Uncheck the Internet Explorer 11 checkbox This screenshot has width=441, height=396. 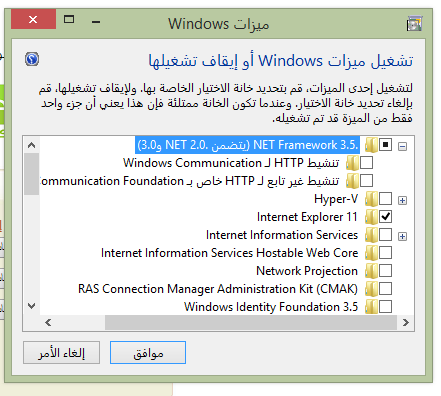pyautogui.click(x=385, y=217)
